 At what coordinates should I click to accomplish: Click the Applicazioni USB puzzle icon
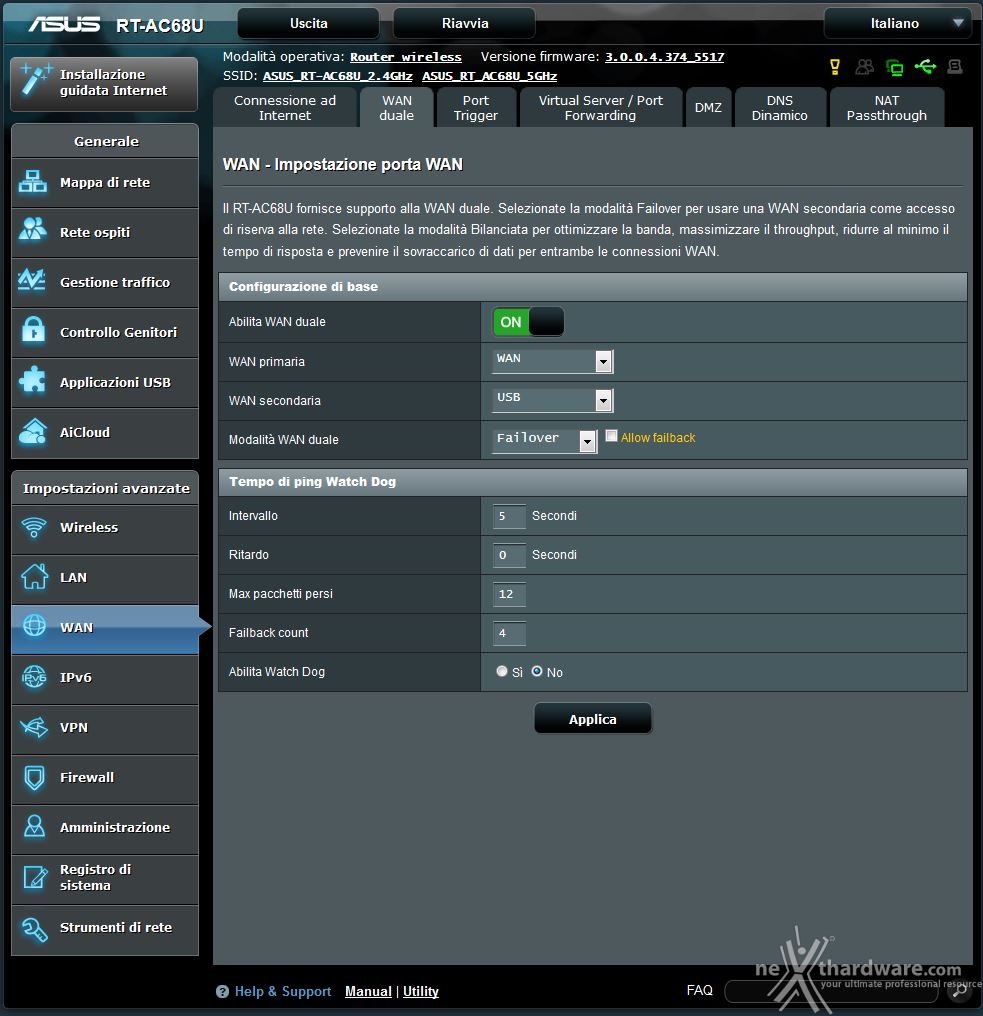(x=32, y=380)
